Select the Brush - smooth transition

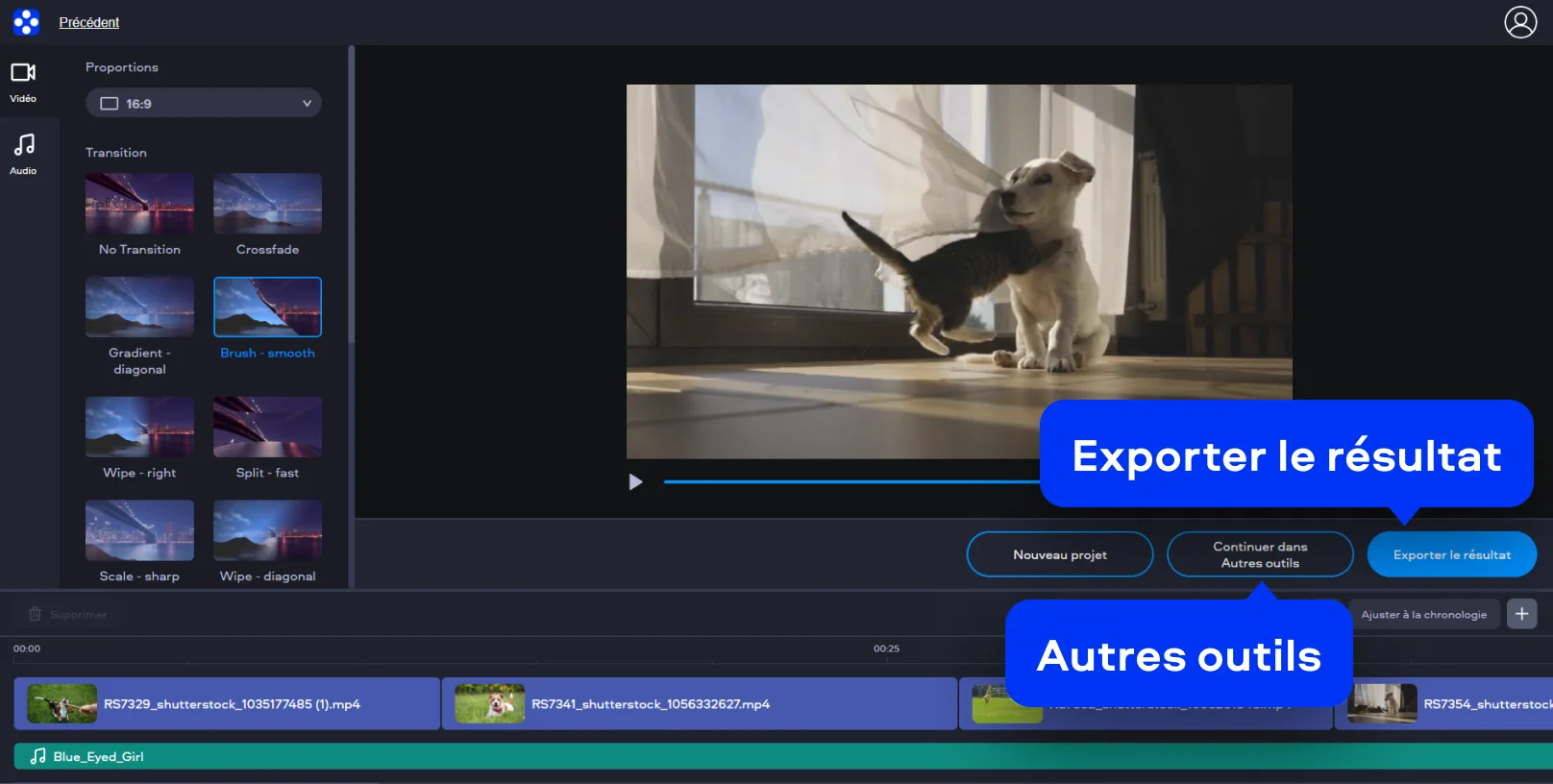267,307
